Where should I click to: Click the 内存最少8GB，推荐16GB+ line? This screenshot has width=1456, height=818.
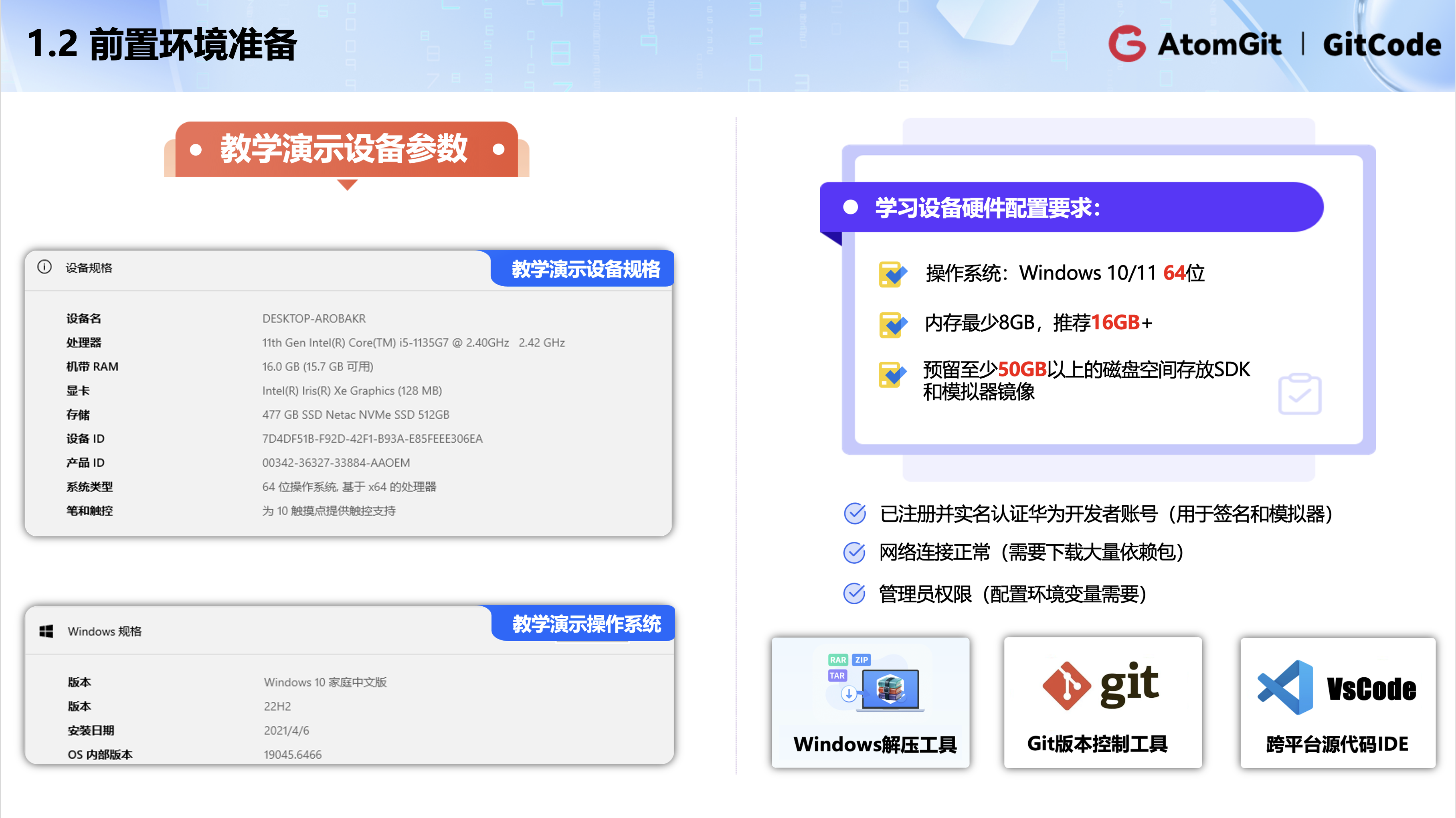(1038, 323)
